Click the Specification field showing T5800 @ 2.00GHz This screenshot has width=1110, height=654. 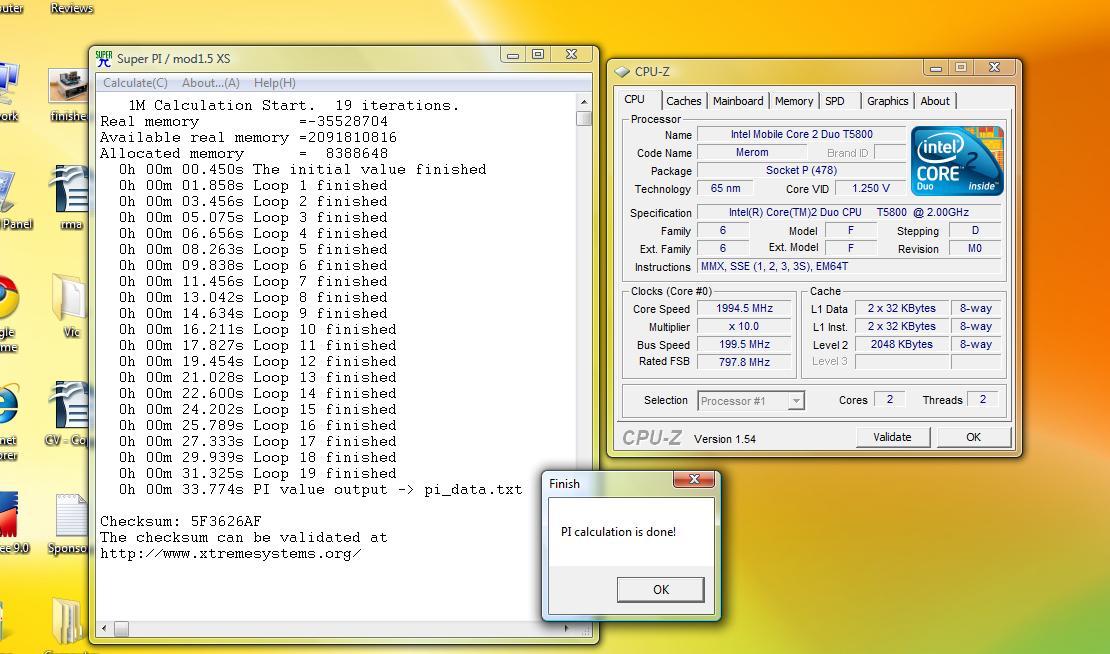point(849,212)
